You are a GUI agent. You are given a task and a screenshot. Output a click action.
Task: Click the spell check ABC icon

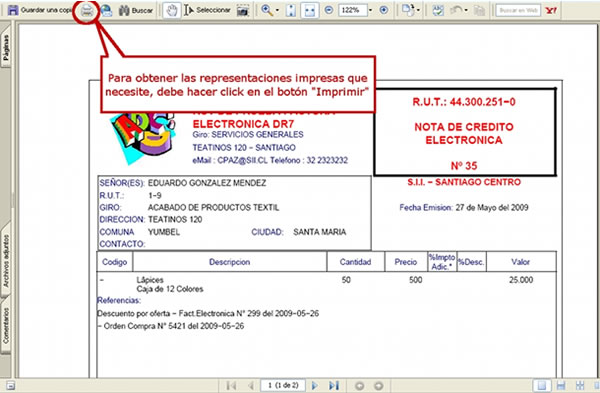pos(439,11)
